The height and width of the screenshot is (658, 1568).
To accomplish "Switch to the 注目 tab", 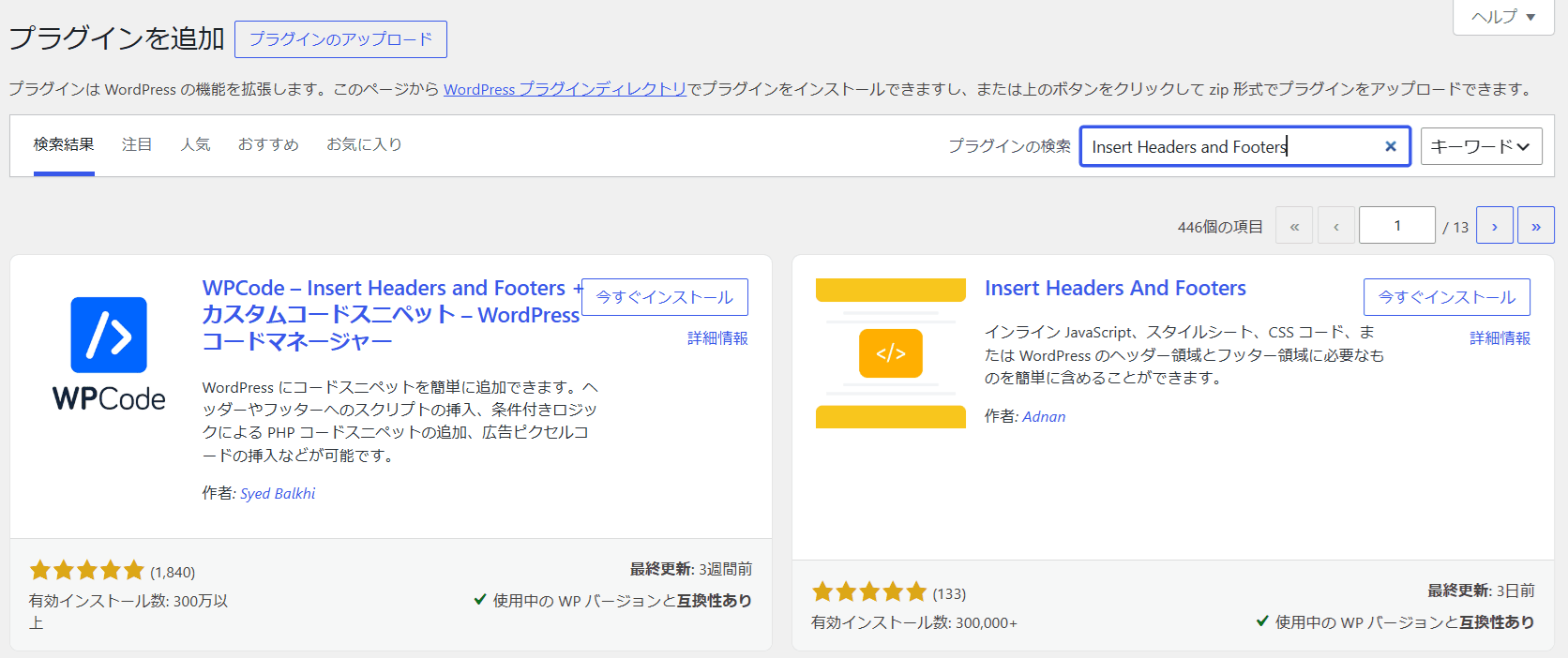I will point(137,144).
